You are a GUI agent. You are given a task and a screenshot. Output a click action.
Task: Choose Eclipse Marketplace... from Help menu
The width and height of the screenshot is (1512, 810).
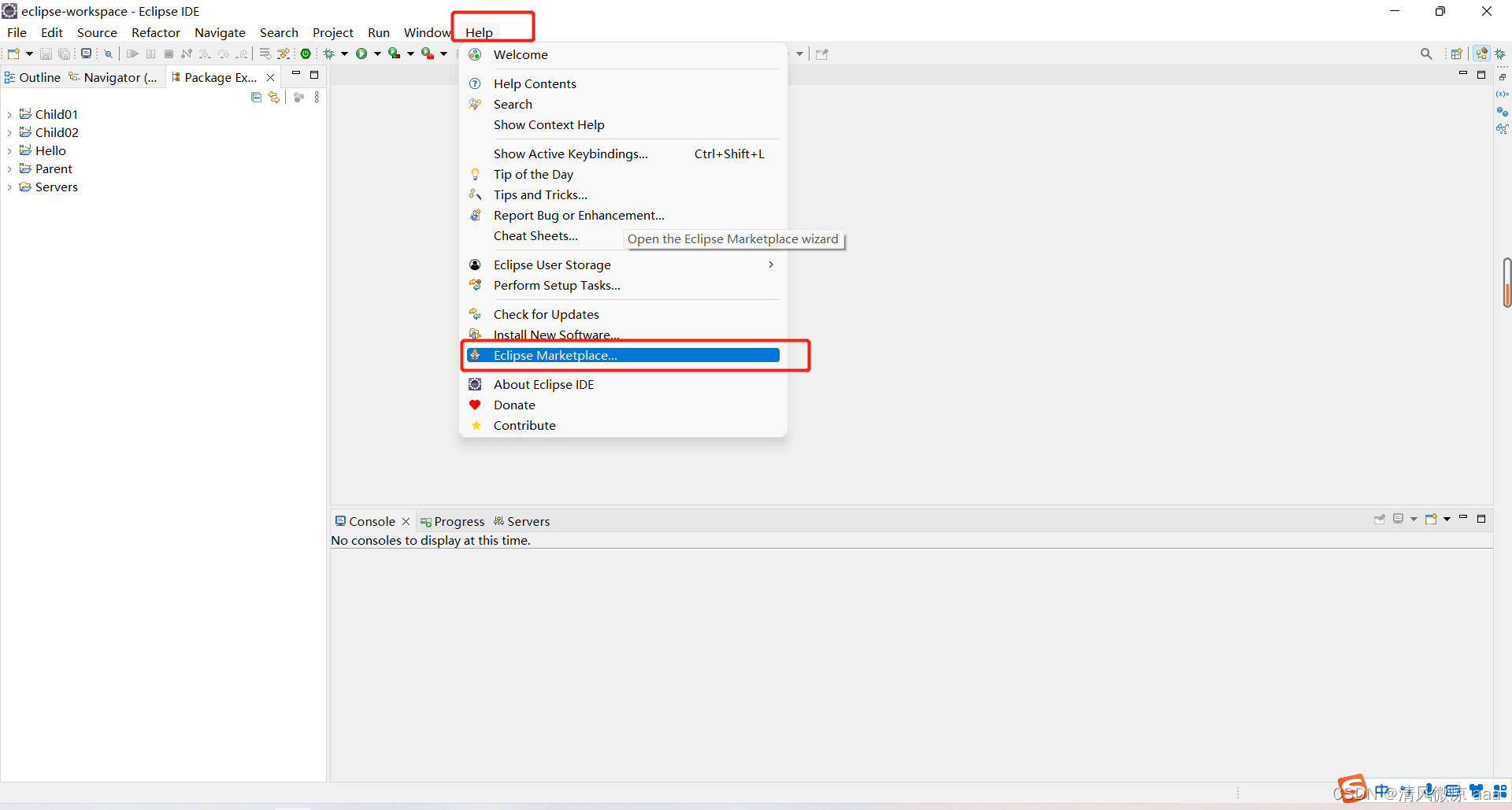point(623,356)
